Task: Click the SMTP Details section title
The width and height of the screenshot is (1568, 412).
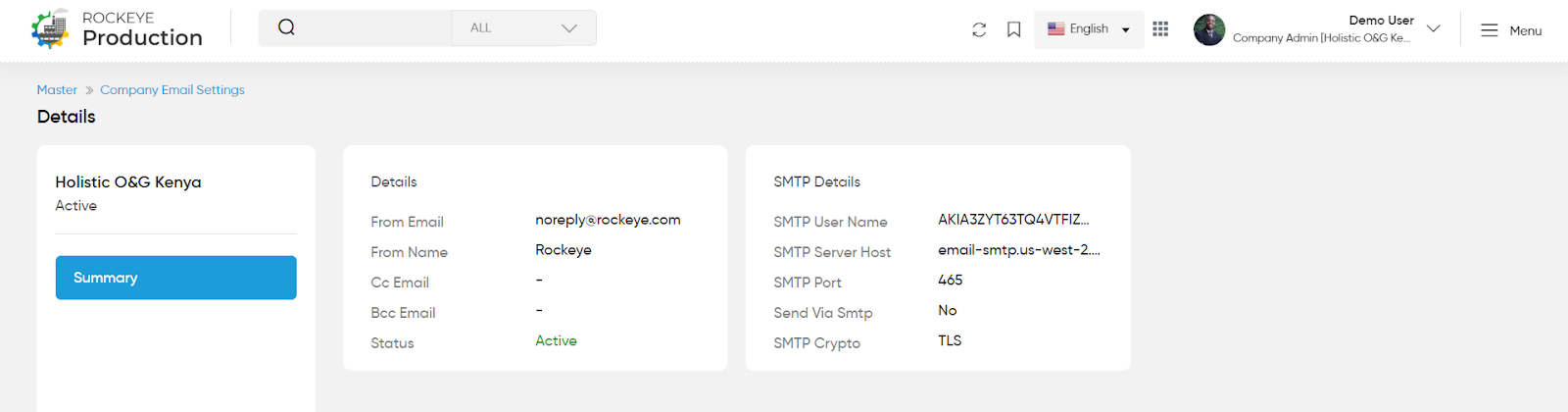Action: click(816, 181)
